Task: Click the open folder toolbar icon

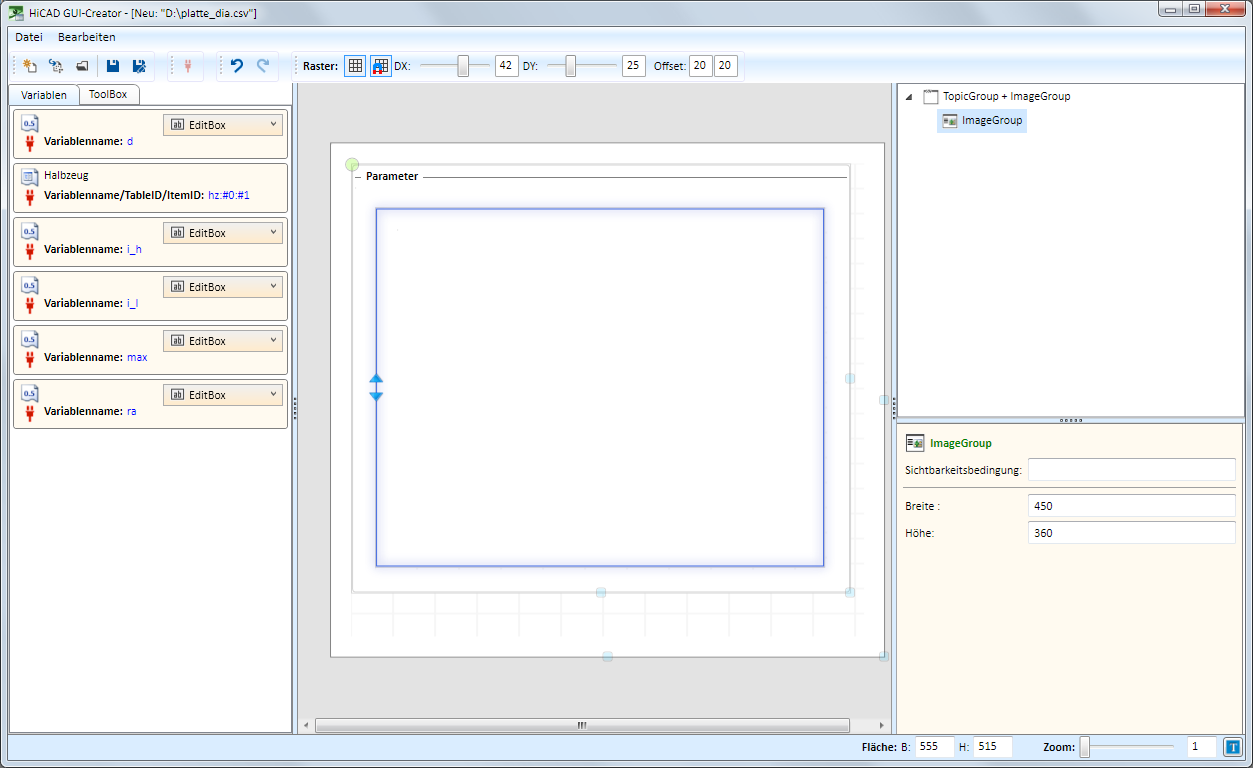Action: 82,66
